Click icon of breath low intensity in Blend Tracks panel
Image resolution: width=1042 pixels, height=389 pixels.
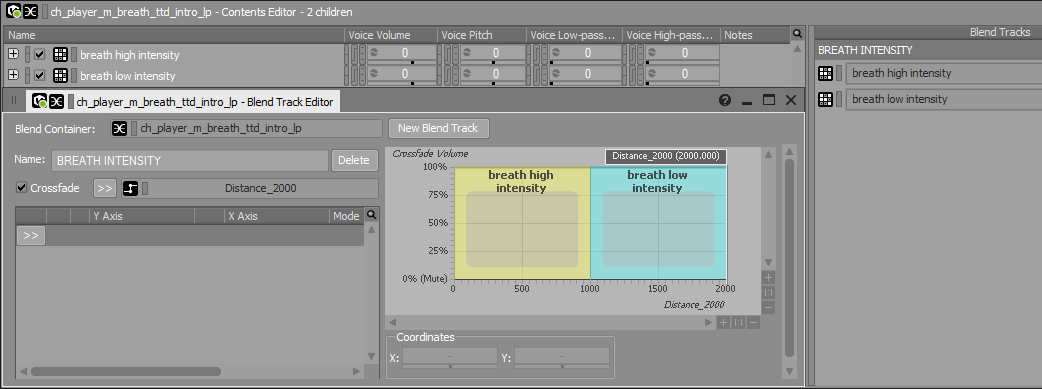pyautogui.click(x=825, y=99)
